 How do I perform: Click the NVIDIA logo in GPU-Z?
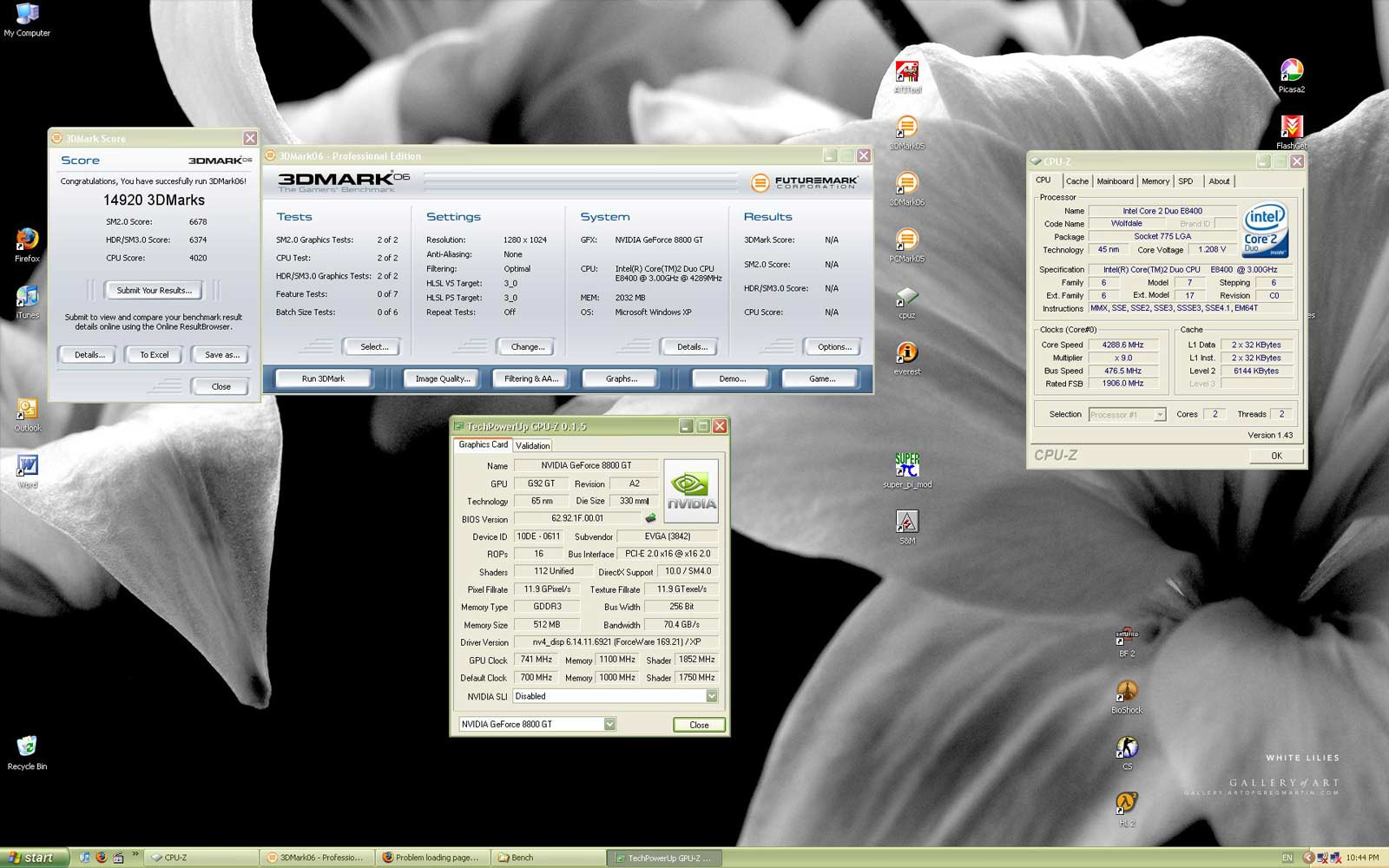691,491
